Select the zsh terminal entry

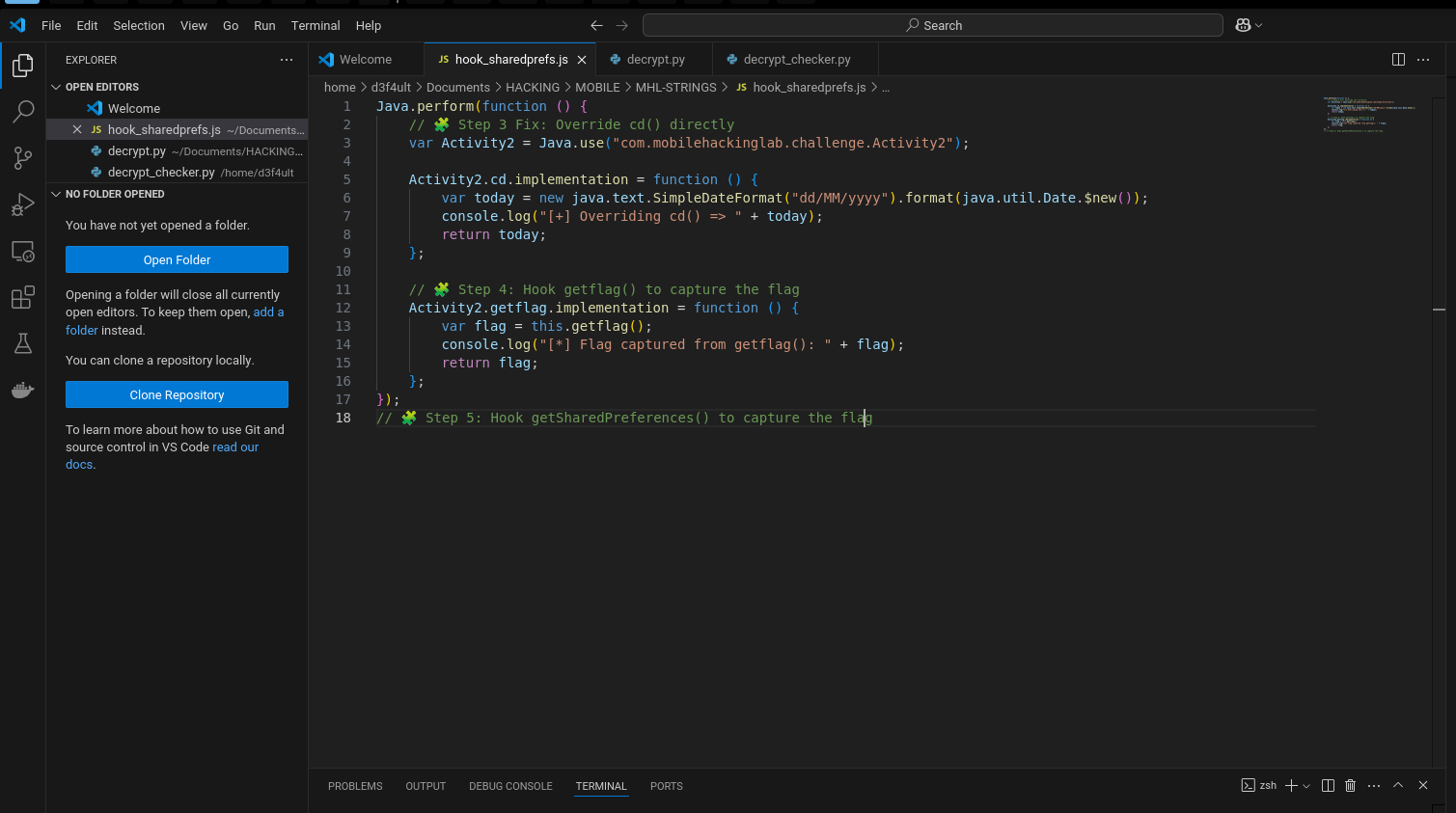(x=1258, y=786)
